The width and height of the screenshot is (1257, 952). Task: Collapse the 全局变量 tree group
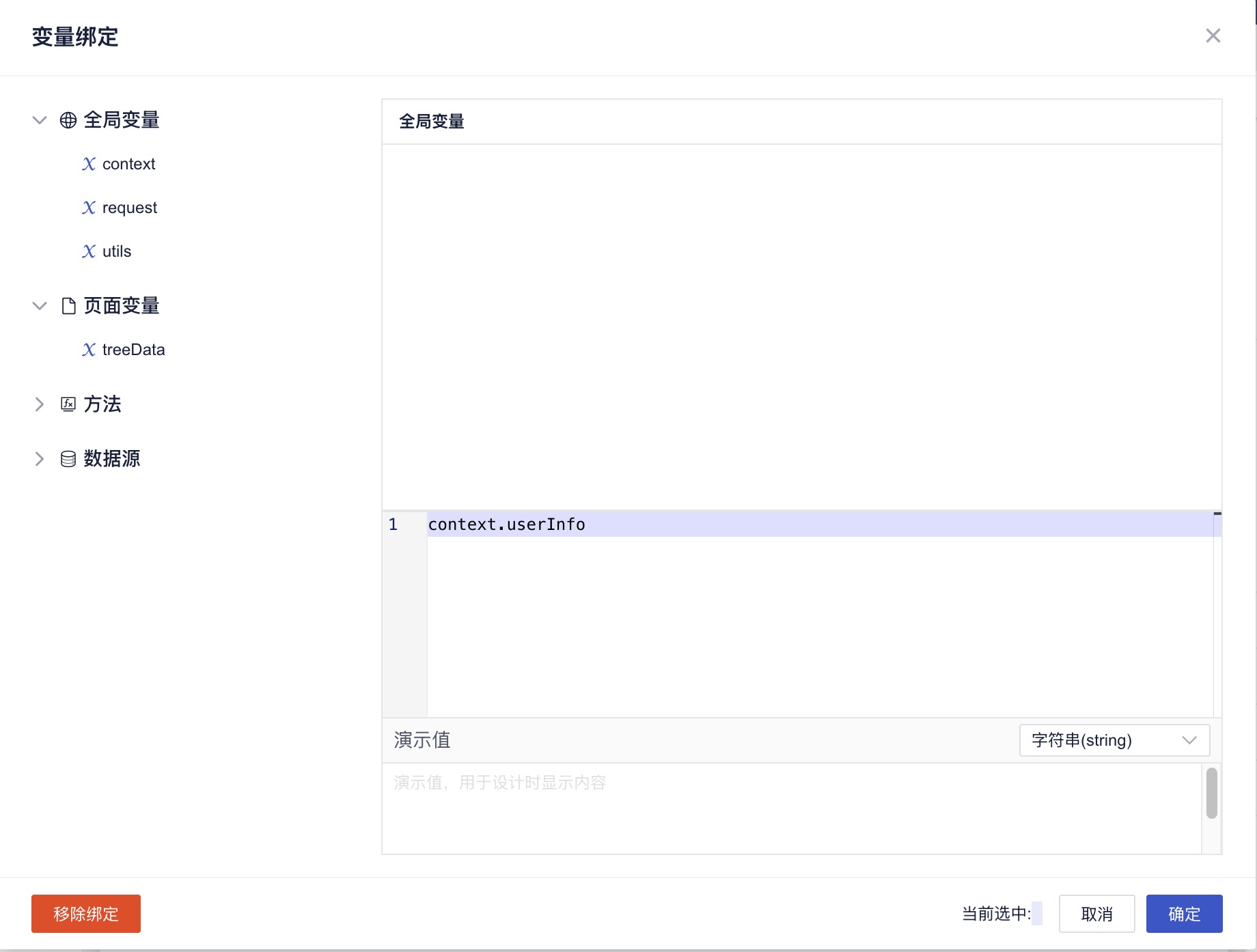click(x=40, y=120)
